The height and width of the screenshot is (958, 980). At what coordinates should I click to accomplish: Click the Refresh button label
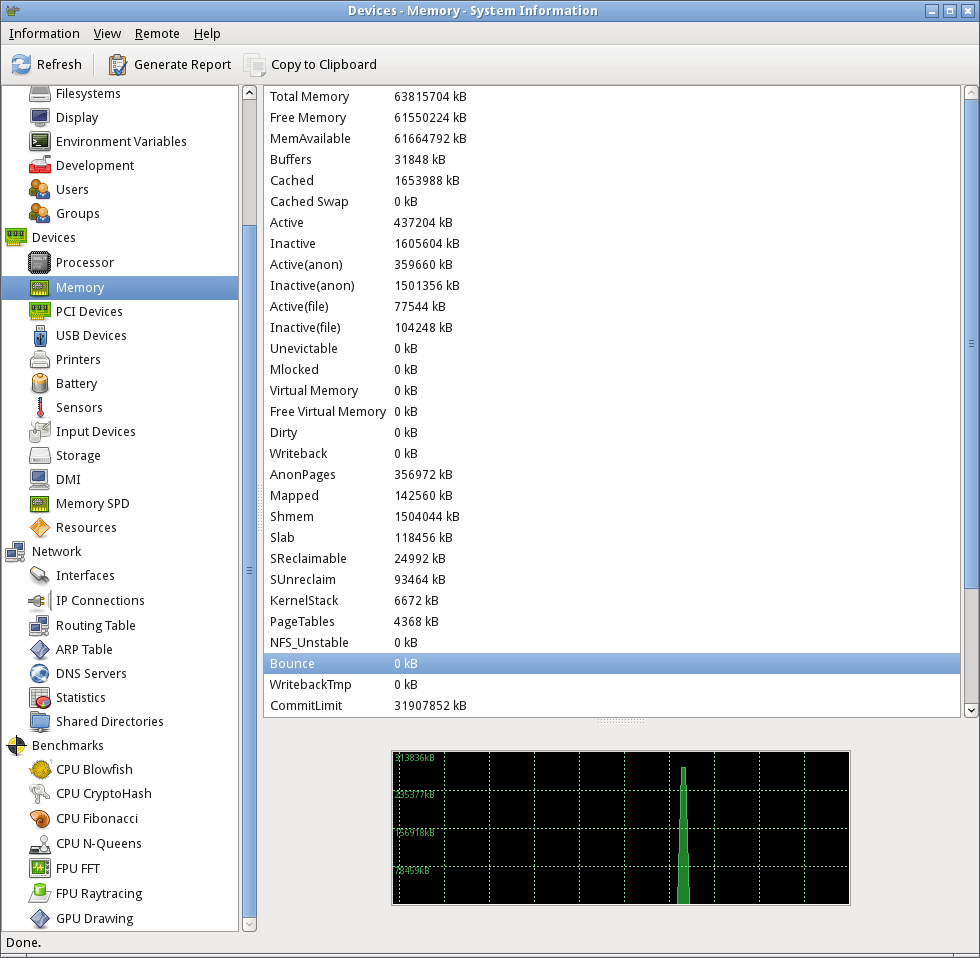click(59, 64)
